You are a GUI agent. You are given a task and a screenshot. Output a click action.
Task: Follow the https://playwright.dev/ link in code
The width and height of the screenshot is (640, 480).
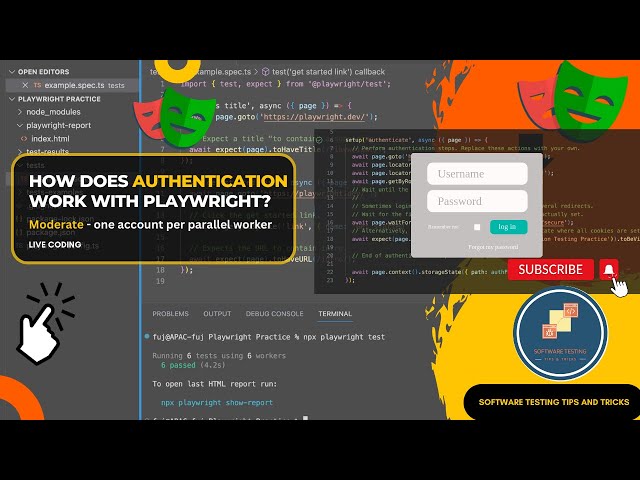[x=316, y=117]
